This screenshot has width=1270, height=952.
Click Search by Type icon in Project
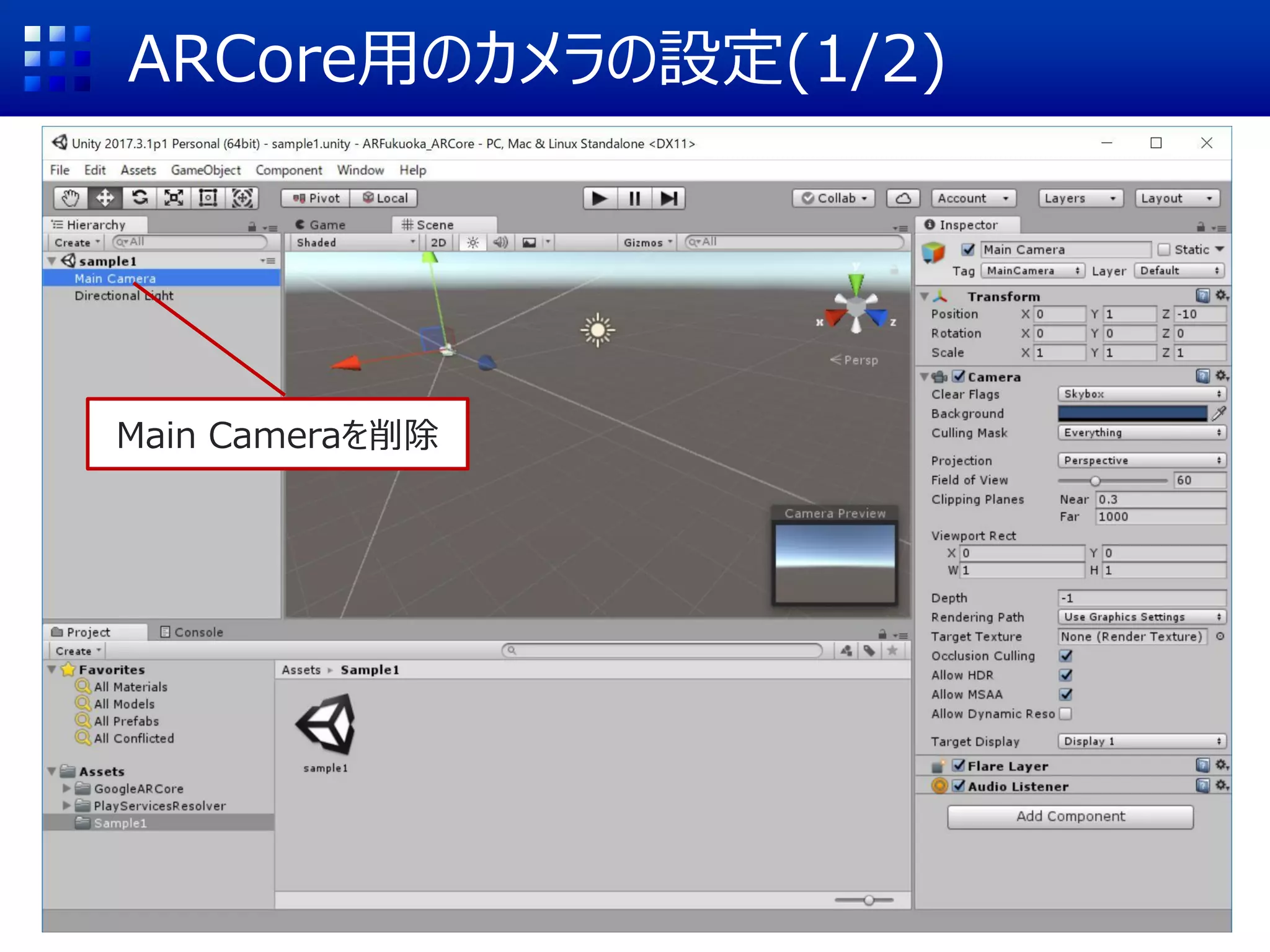click(846, 650)
